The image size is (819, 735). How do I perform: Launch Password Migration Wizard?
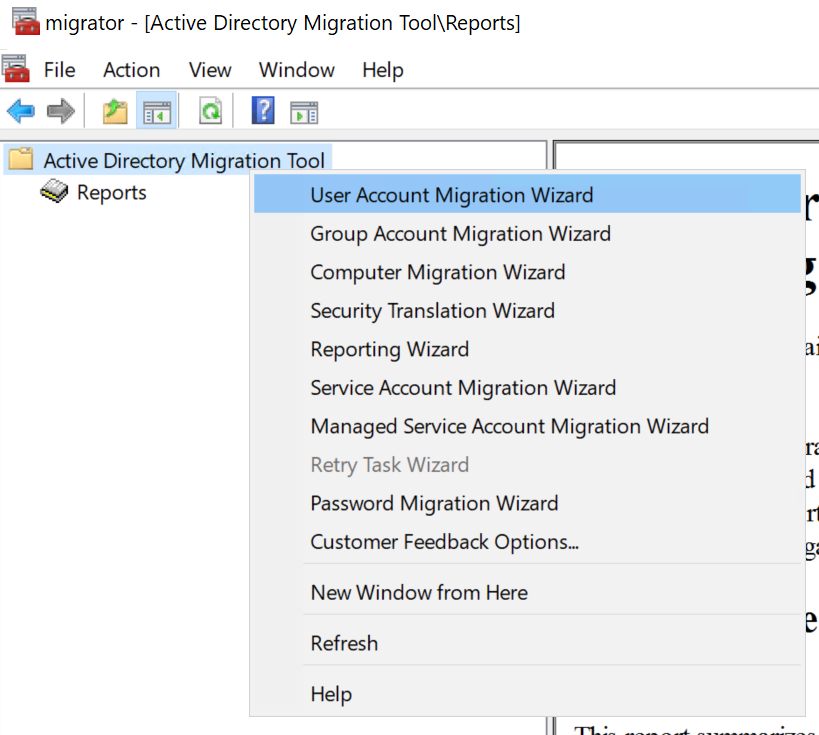(527, 504)
